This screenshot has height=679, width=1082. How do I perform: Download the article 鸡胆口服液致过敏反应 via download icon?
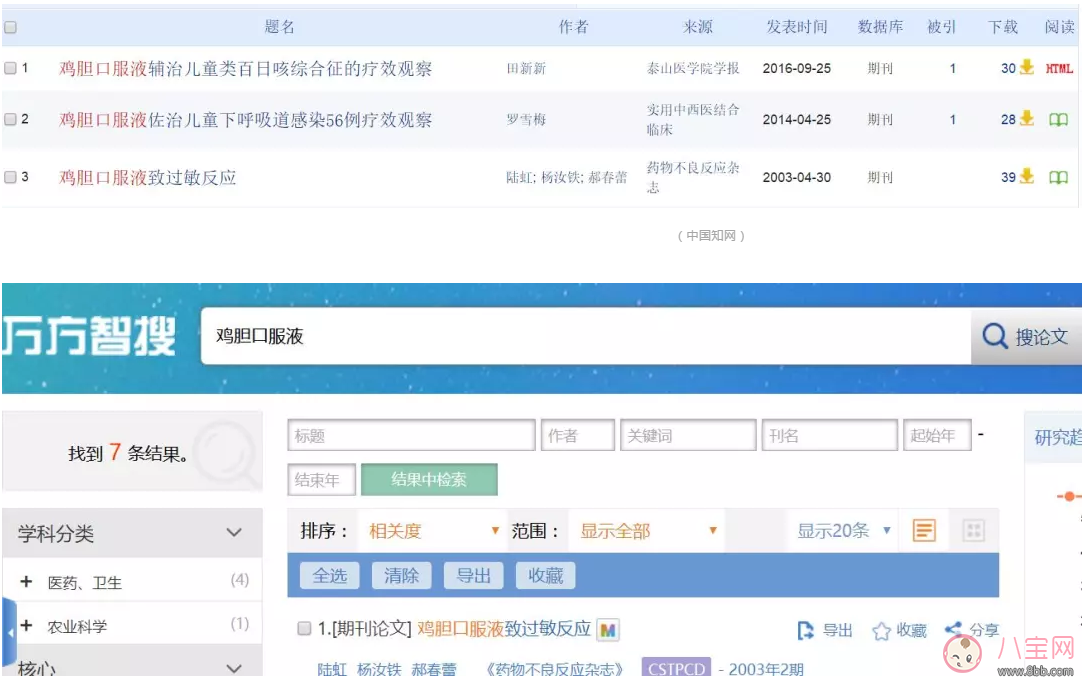click(1026, 177)
